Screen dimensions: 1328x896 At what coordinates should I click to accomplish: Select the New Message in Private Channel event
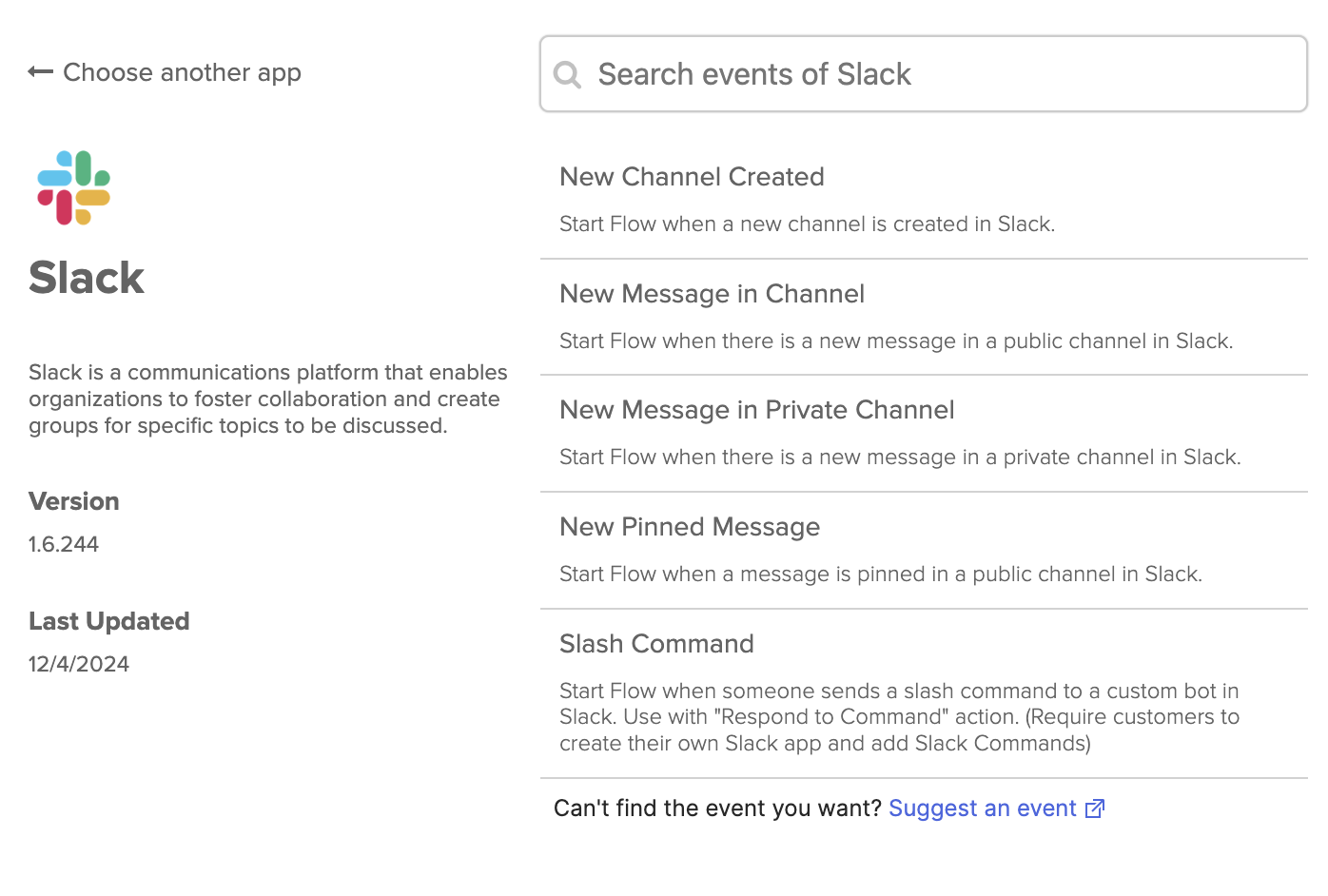pyautogui.click(x=756, y=409)
